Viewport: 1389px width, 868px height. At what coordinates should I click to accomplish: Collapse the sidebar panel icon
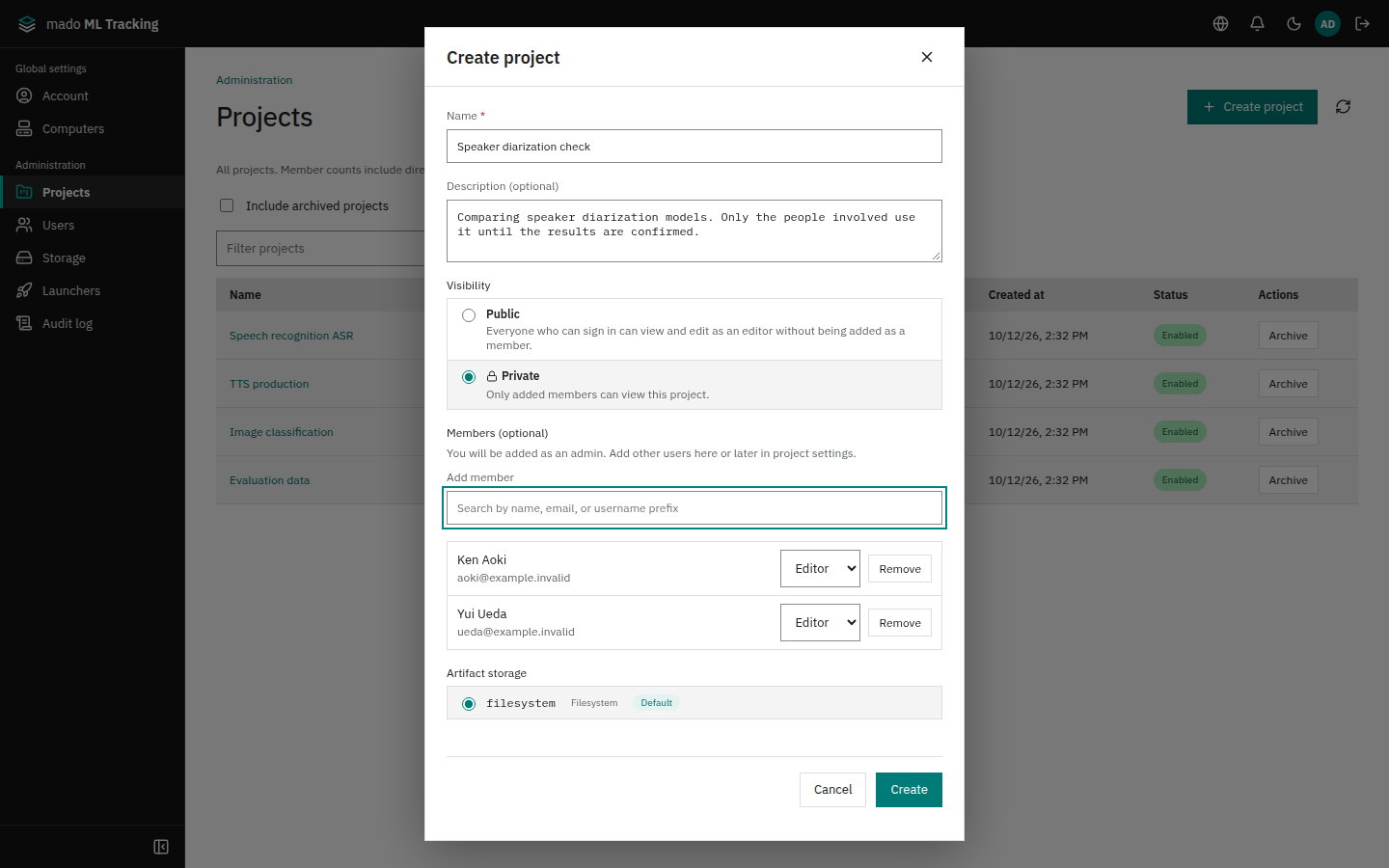(161, 847)
